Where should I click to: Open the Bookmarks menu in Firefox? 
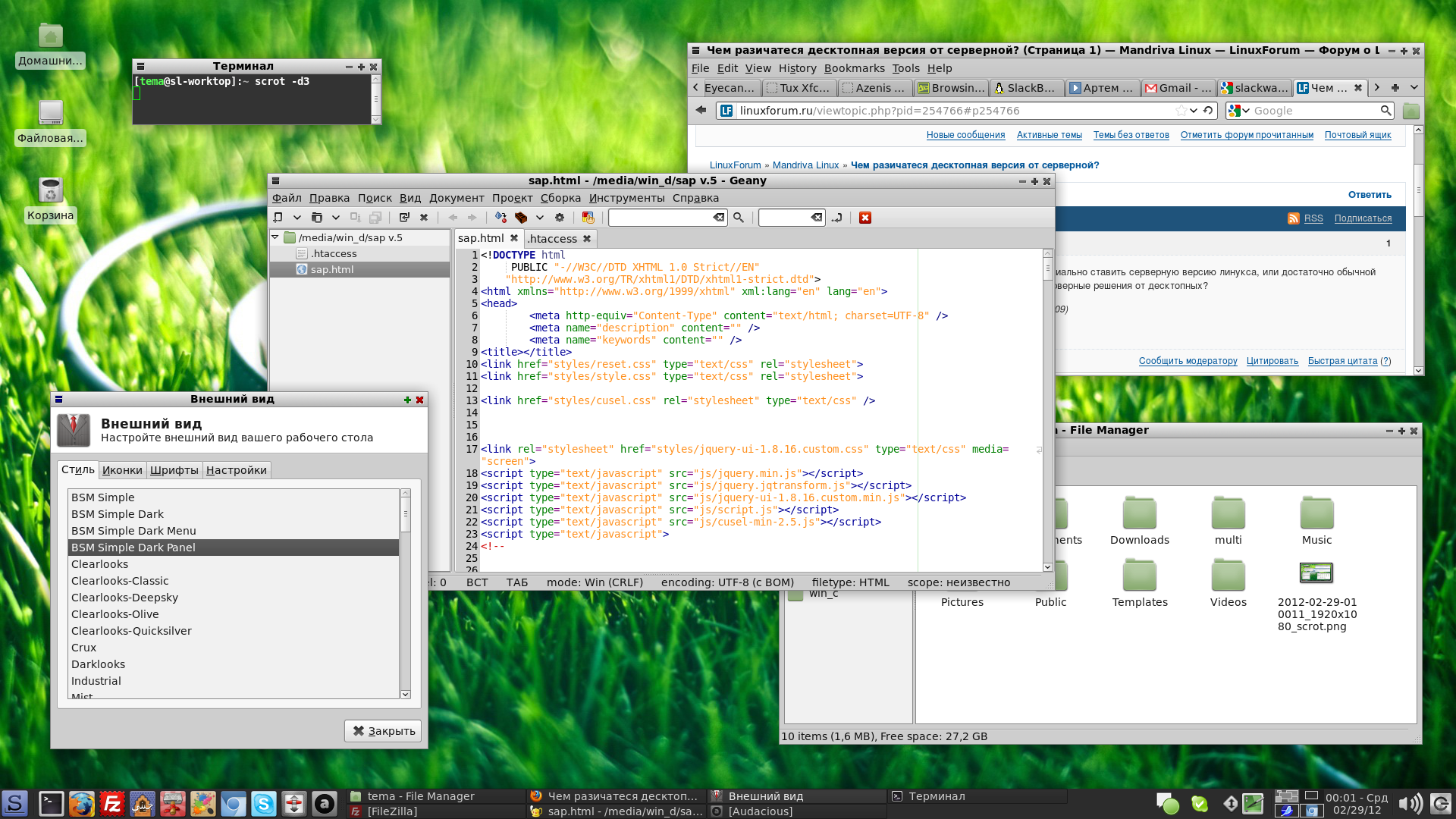click(x=854, y=68)
